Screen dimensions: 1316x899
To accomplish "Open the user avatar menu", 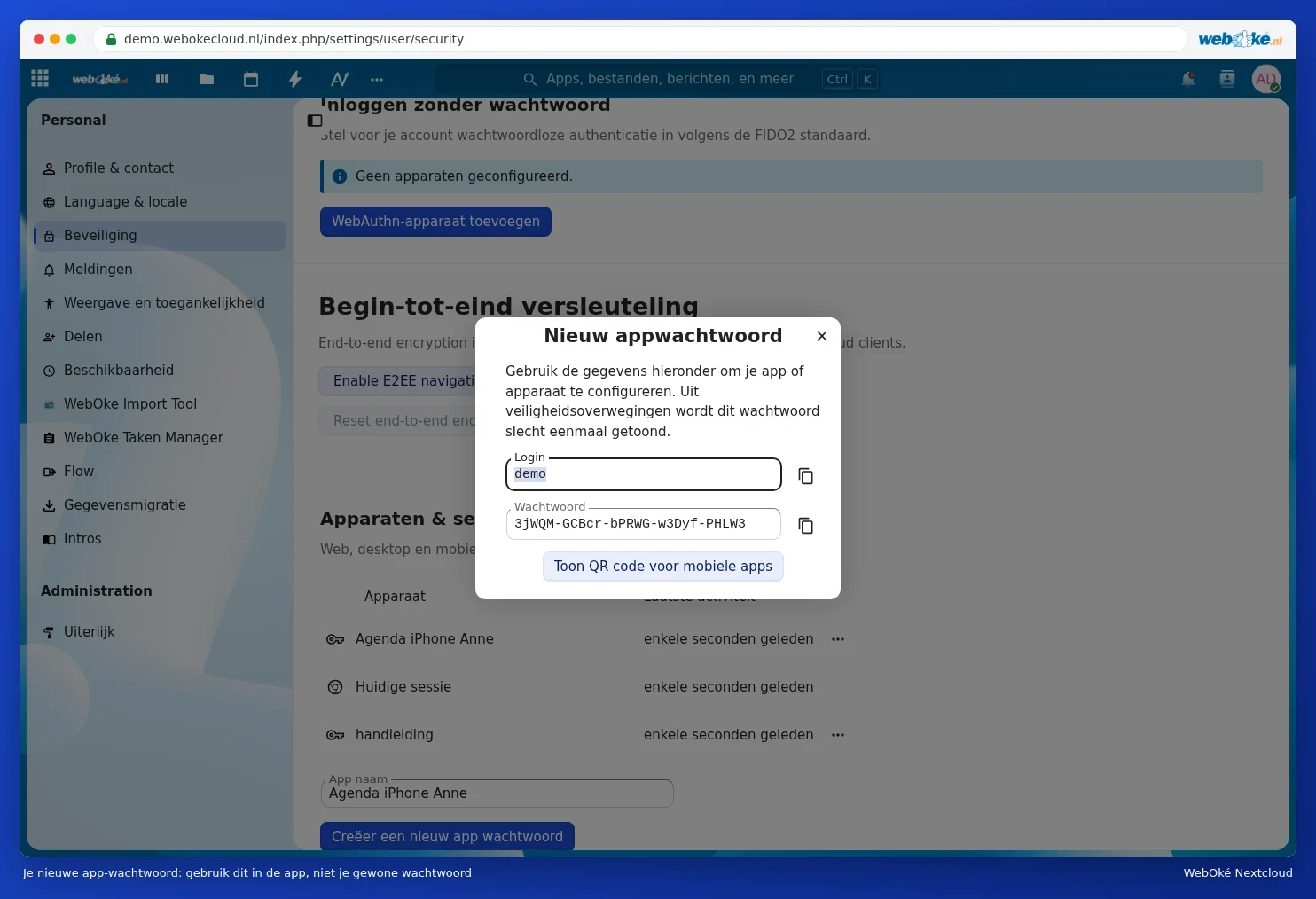I will pyautogui.click(x=1266, y=79).
